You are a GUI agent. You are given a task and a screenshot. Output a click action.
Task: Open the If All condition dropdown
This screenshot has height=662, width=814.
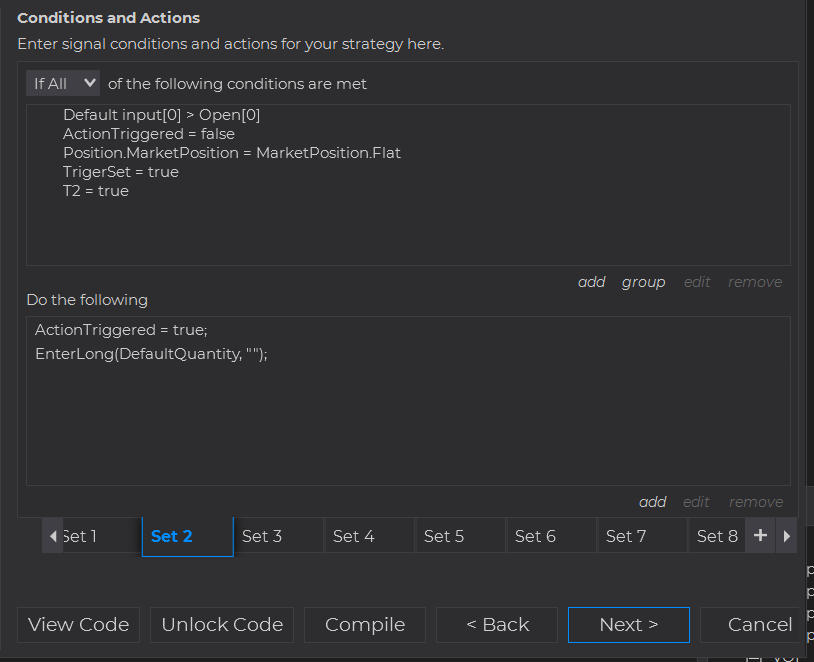63,83
